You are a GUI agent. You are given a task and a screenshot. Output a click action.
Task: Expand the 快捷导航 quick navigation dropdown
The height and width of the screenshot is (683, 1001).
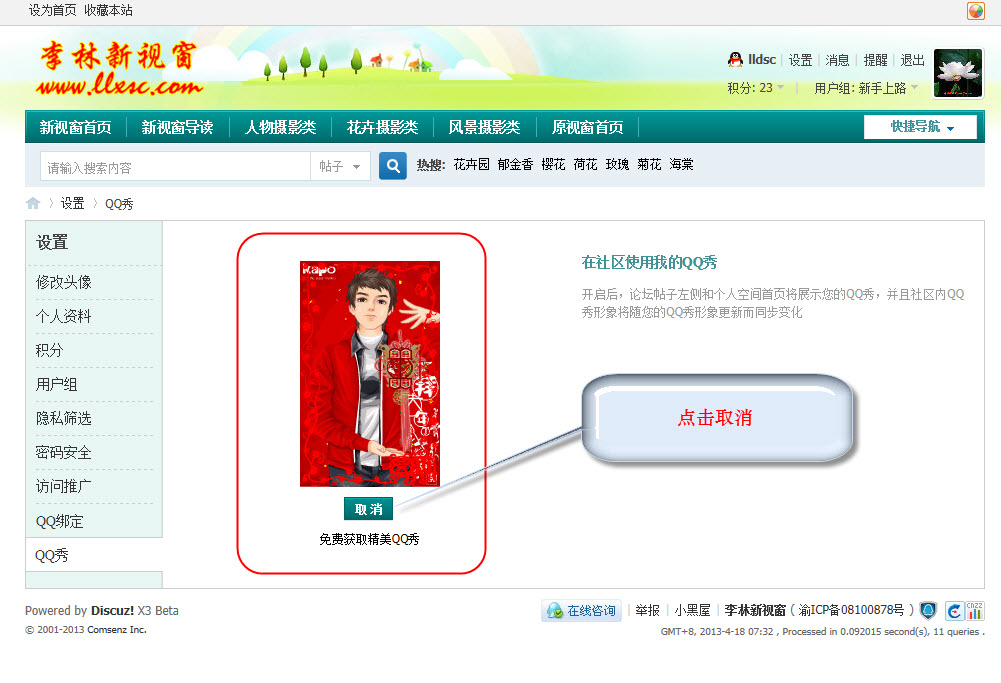[x=921, y=127]
